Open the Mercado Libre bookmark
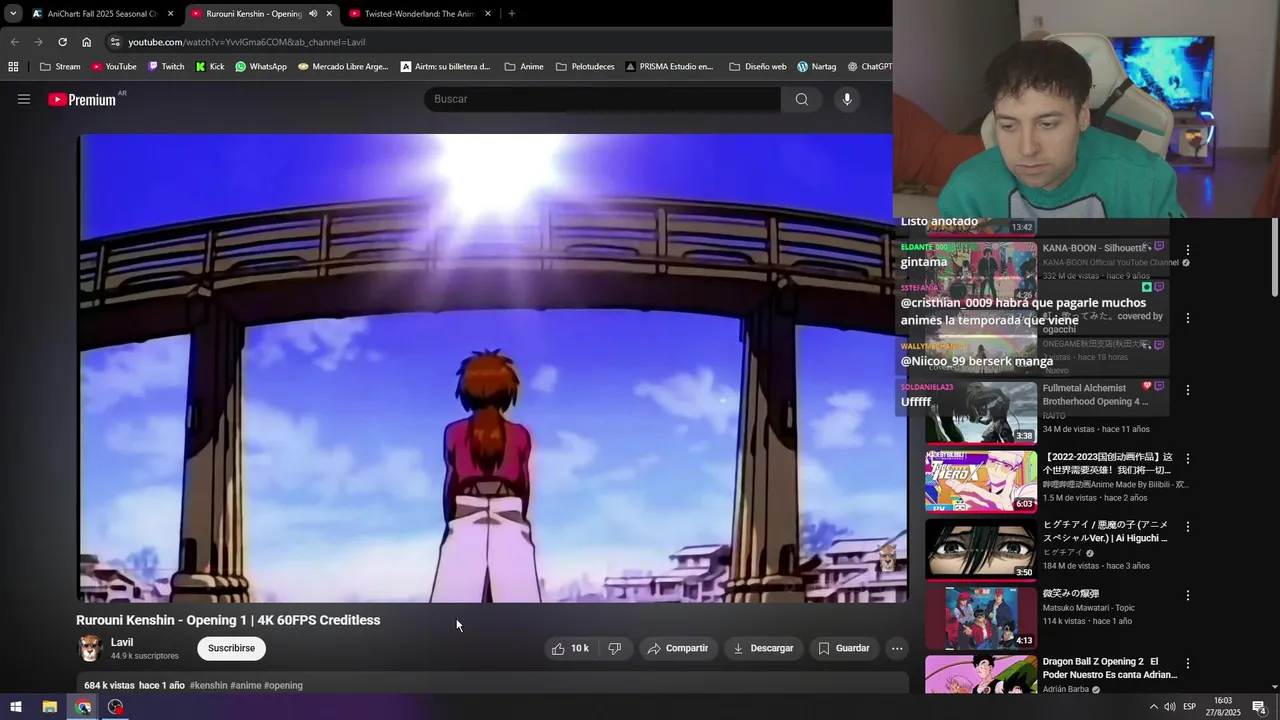The width and height of the screenshot is (1280, 720). pos(343,67)
